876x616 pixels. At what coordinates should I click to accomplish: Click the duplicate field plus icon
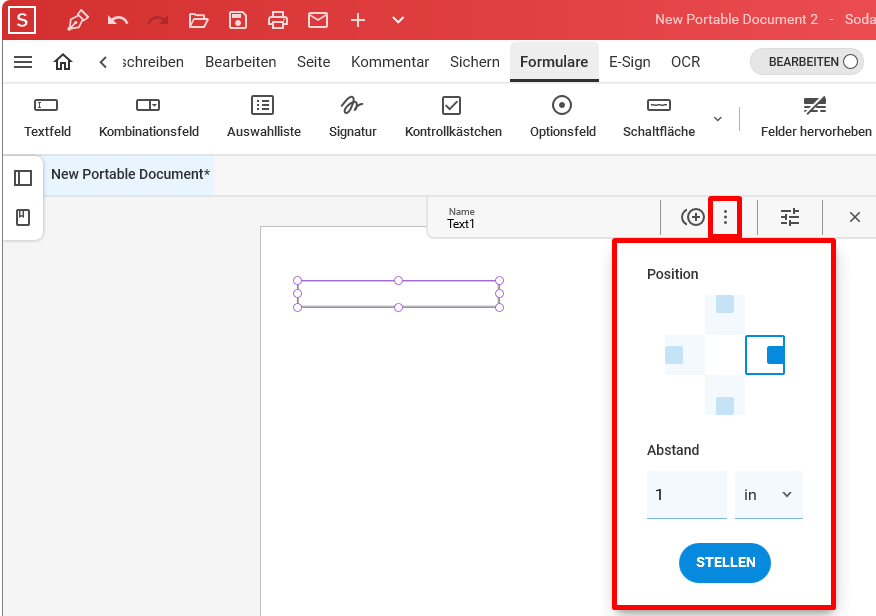(x=693, y=217)
